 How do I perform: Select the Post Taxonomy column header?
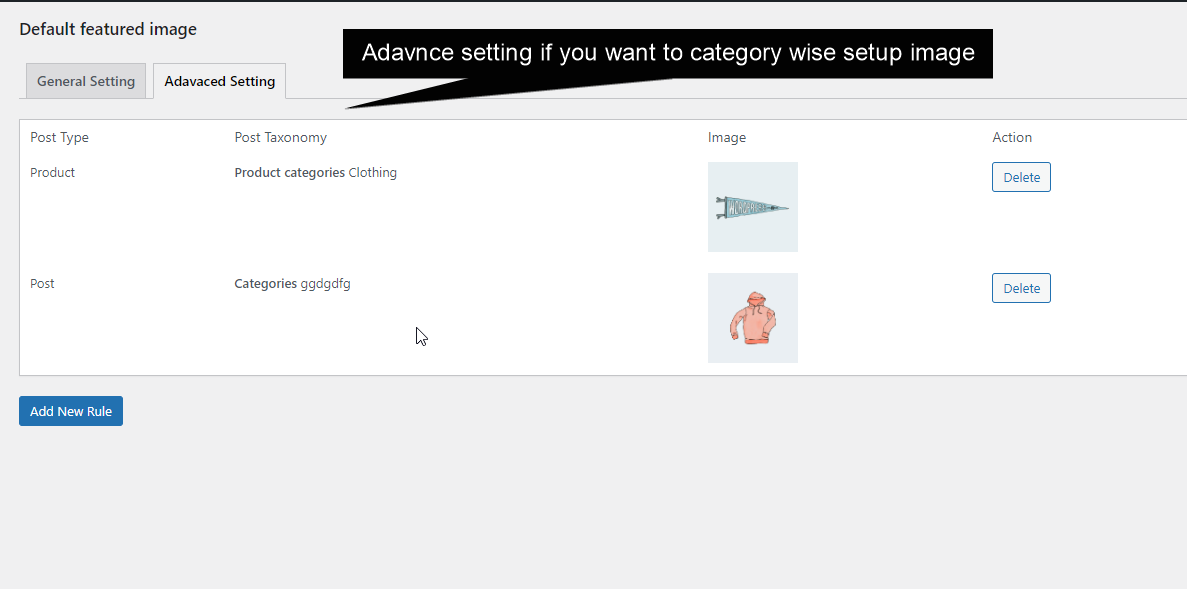click(280, 137)
